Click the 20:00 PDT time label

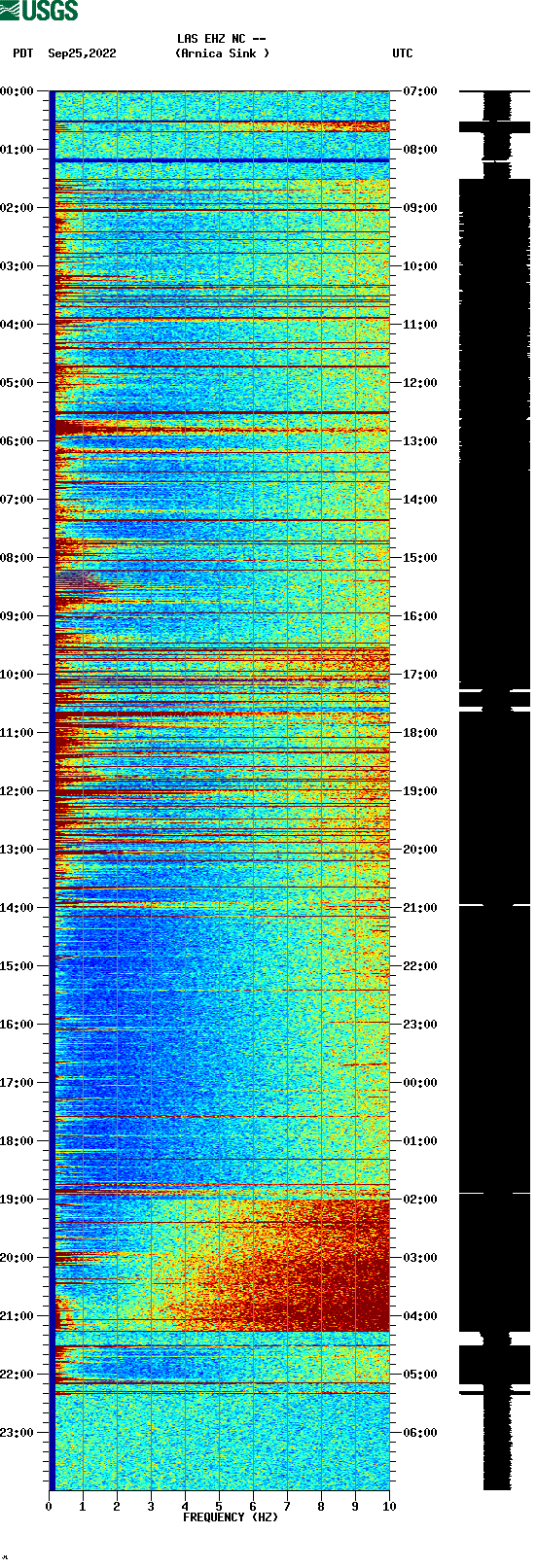[x=18, y=1258]
